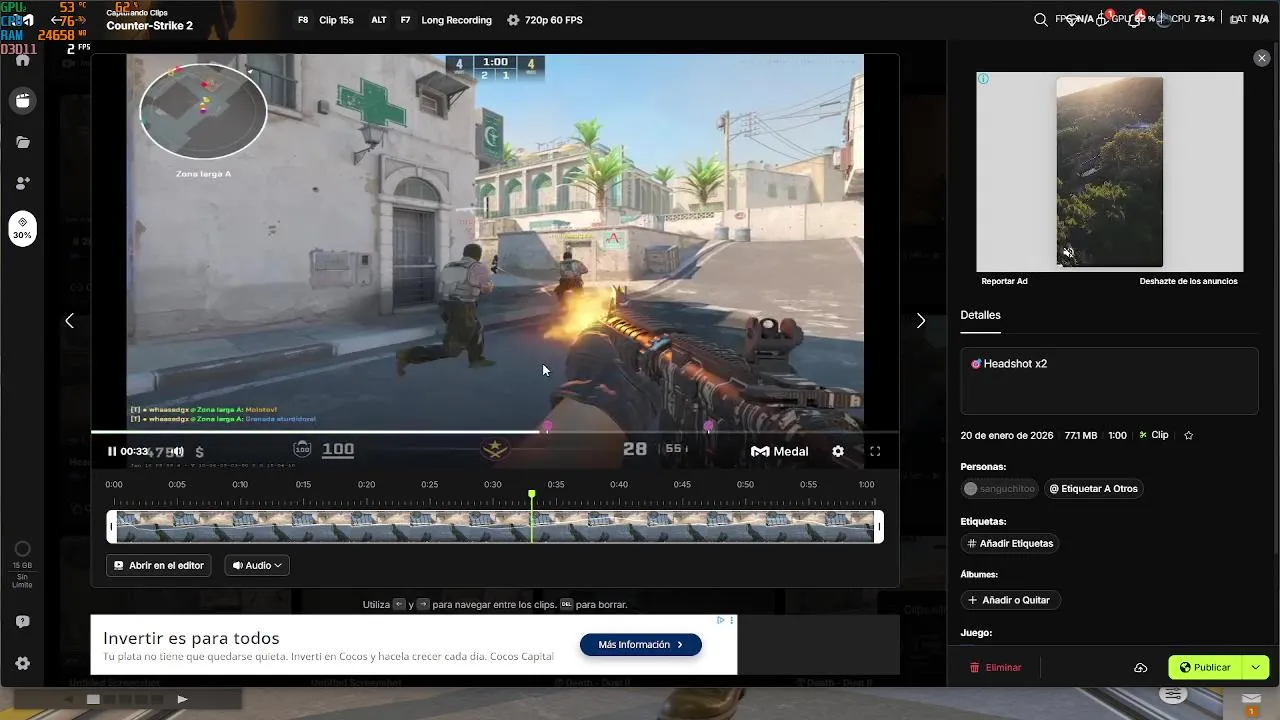1280x720 pixels.
Task: Select the Detalles tab
Action: [980, 316]
